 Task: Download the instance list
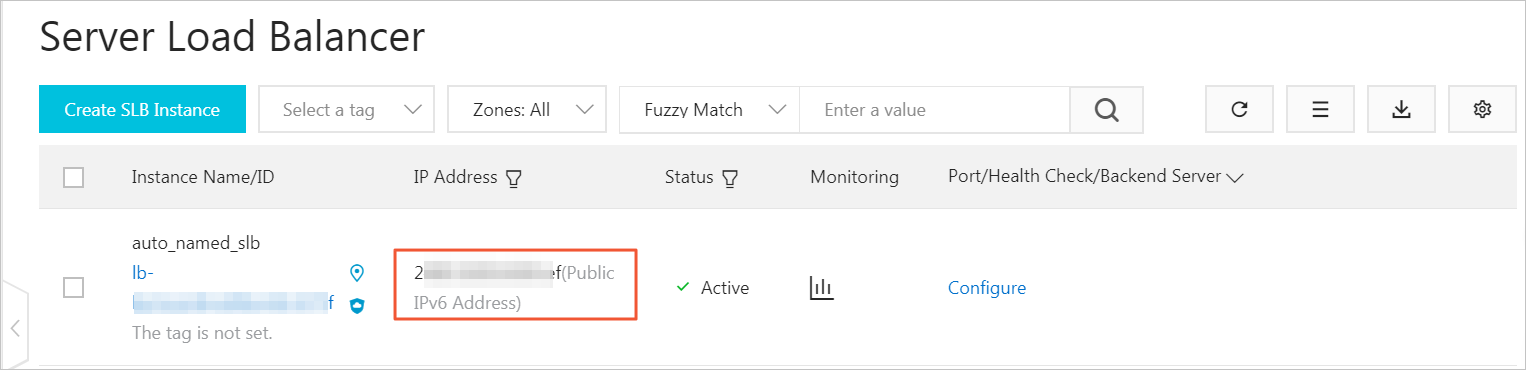click(x=1401, y=109)
